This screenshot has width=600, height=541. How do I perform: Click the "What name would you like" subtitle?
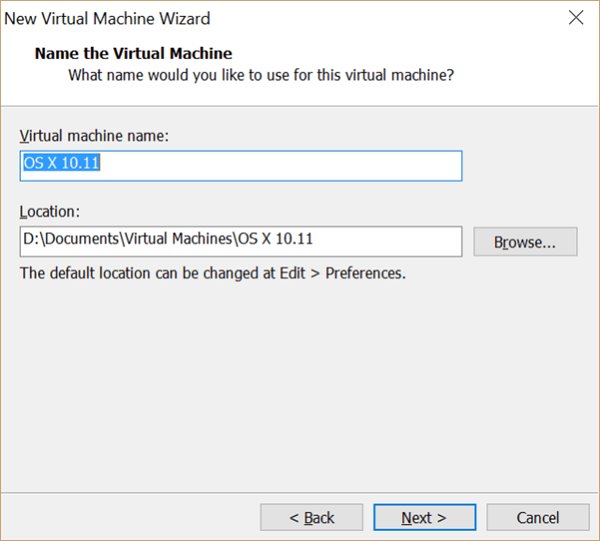pyautogui.click(x=260, y=75)
